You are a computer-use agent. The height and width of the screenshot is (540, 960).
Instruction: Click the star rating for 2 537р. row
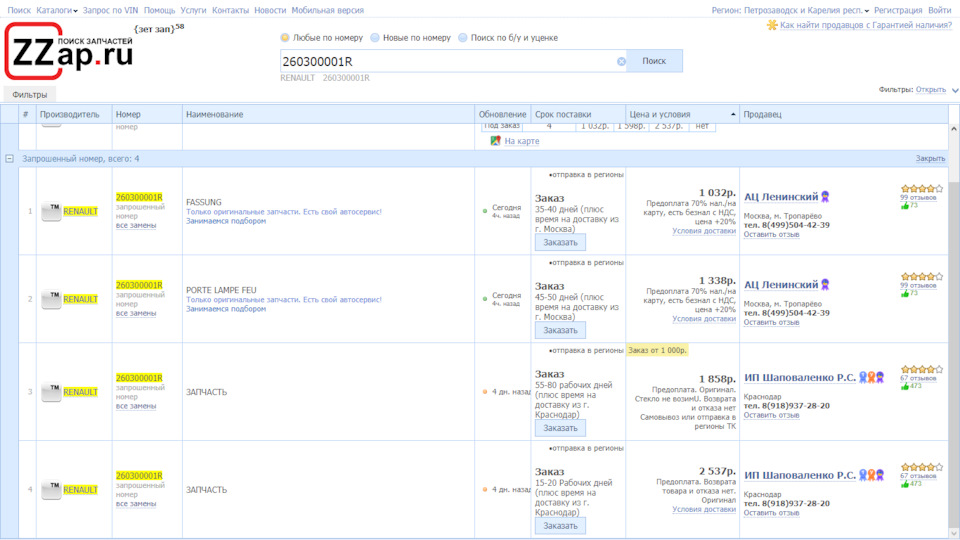click(921, 467)
